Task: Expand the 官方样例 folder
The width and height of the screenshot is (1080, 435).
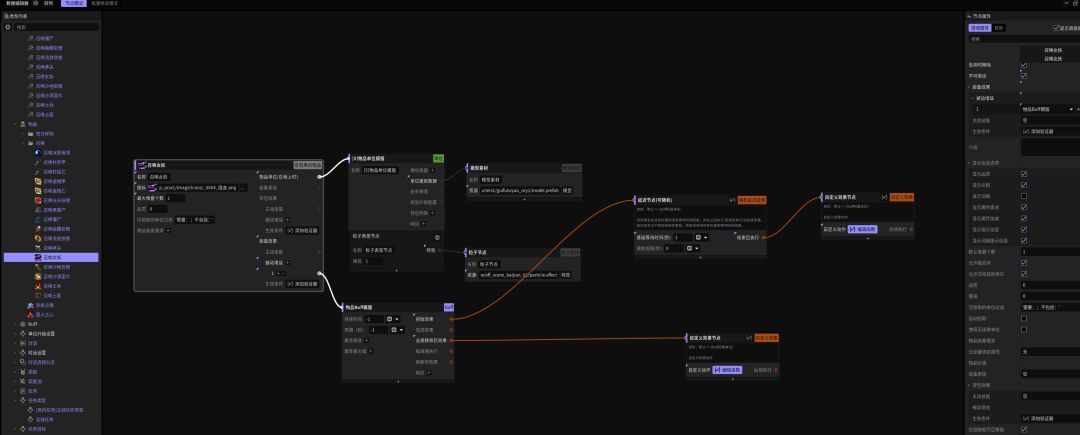Action: (23, 134)
